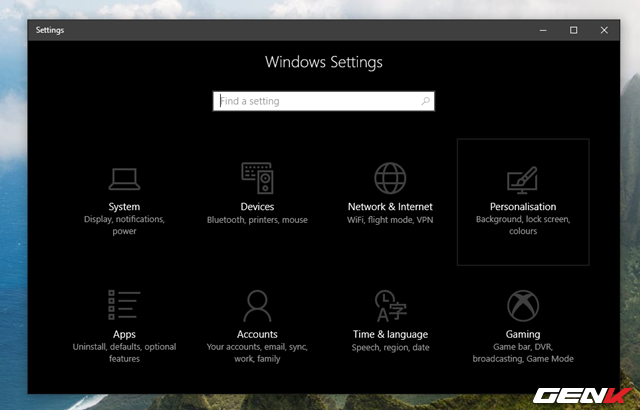Minimize the Settings window

click(543, 30)
